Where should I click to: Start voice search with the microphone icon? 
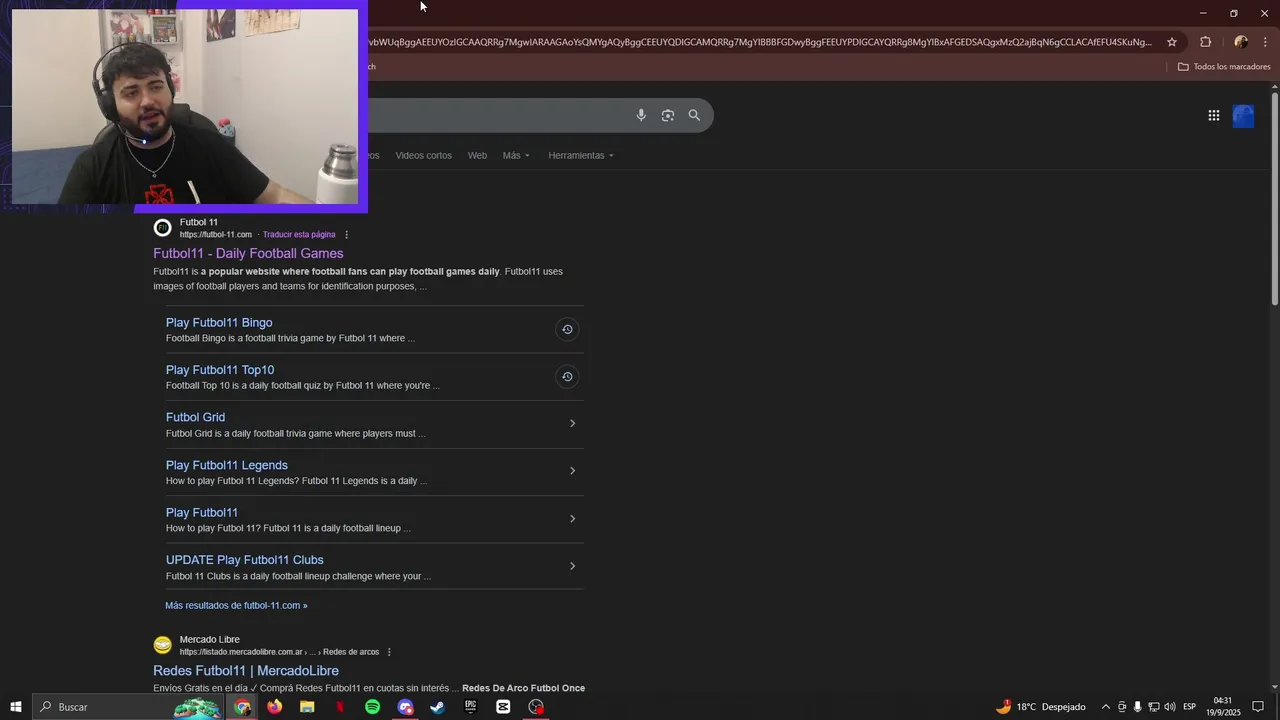point(641,115)
